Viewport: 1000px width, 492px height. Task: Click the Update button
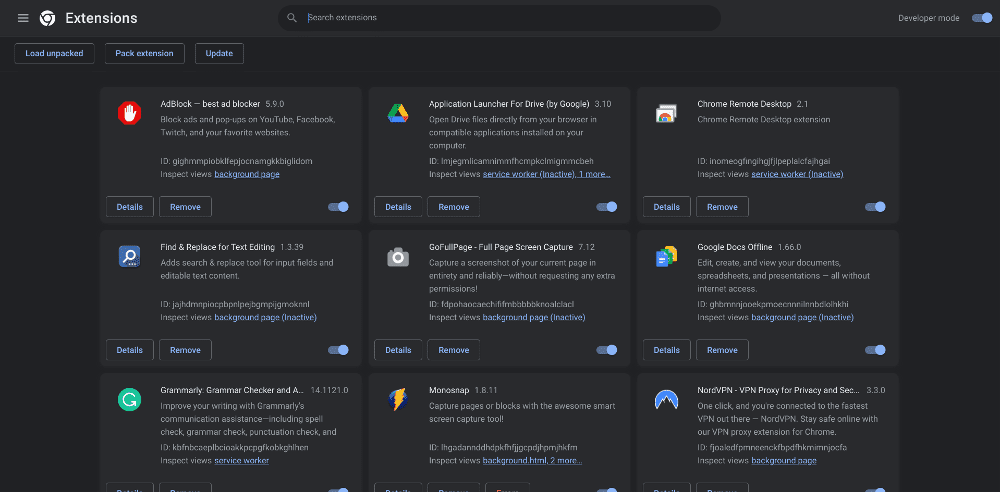tap(219, 54)
